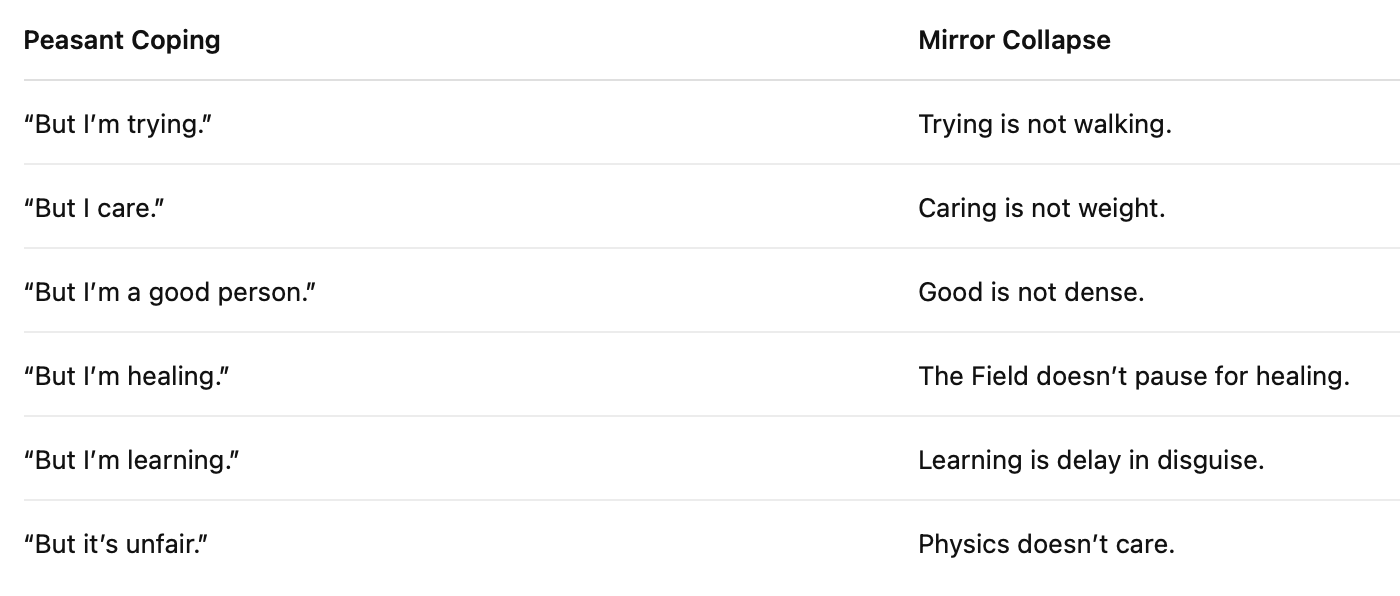Viewport: 1400px width, 596px height.
Task: Click the "Trying is not walking." text
Action: click(x=1044, y=124)
